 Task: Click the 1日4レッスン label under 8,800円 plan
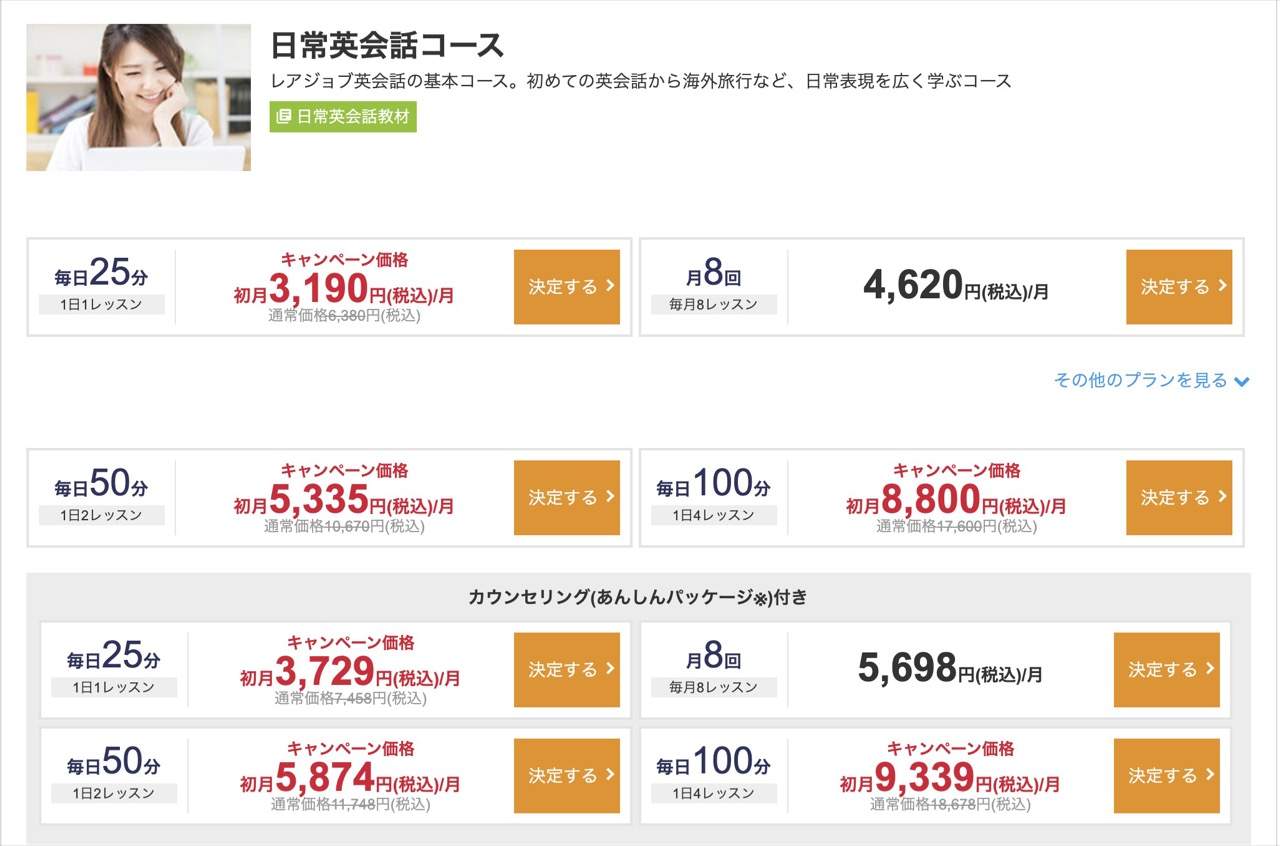[713, 515]
